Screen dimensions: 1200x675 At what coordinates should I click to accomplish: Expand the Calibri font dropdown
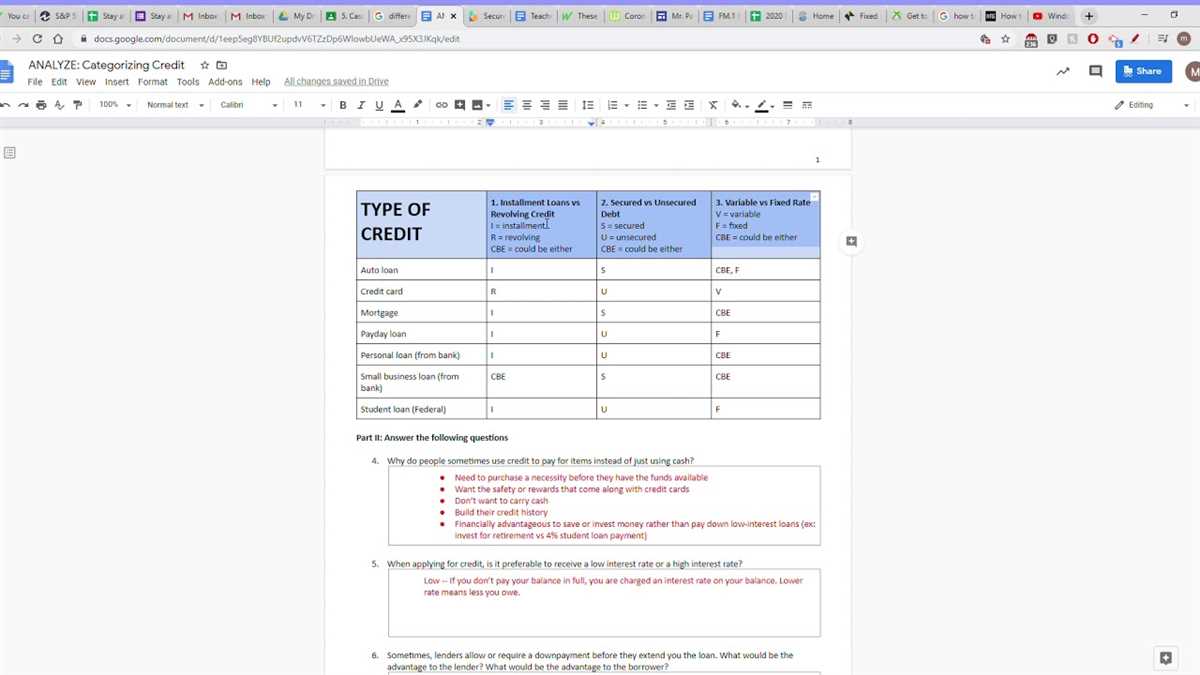(x=248, y=105)
